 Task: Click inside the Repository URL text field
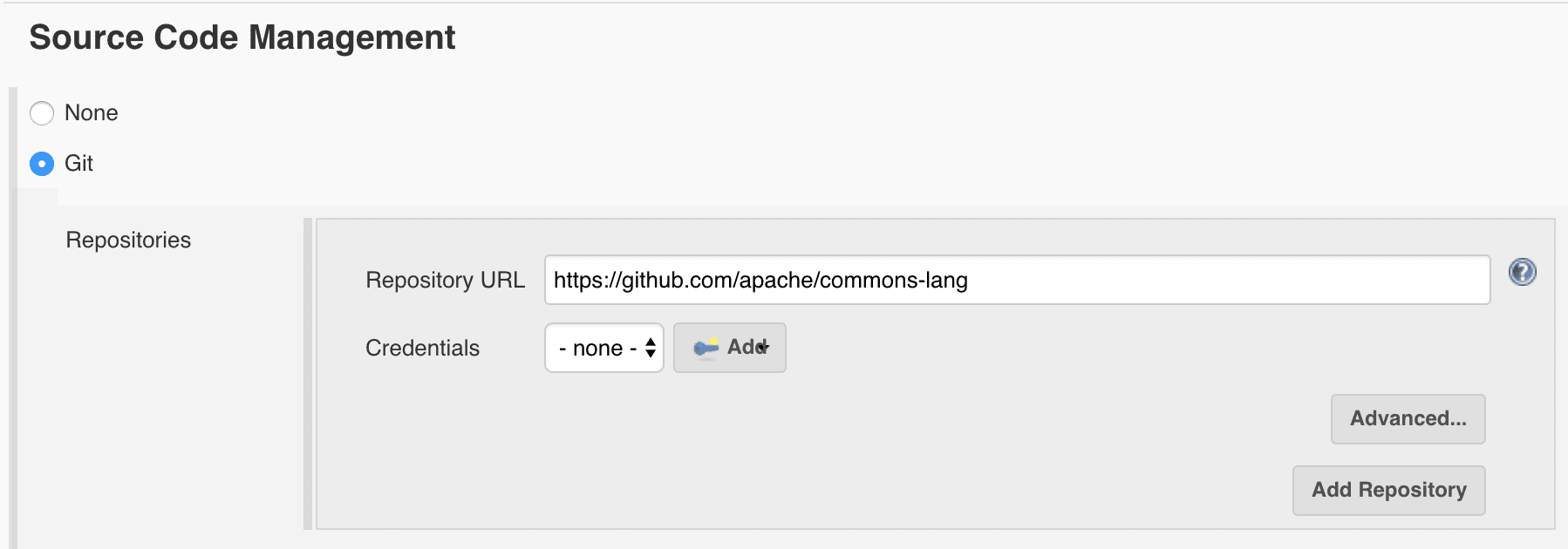(x=1017, y=280)
